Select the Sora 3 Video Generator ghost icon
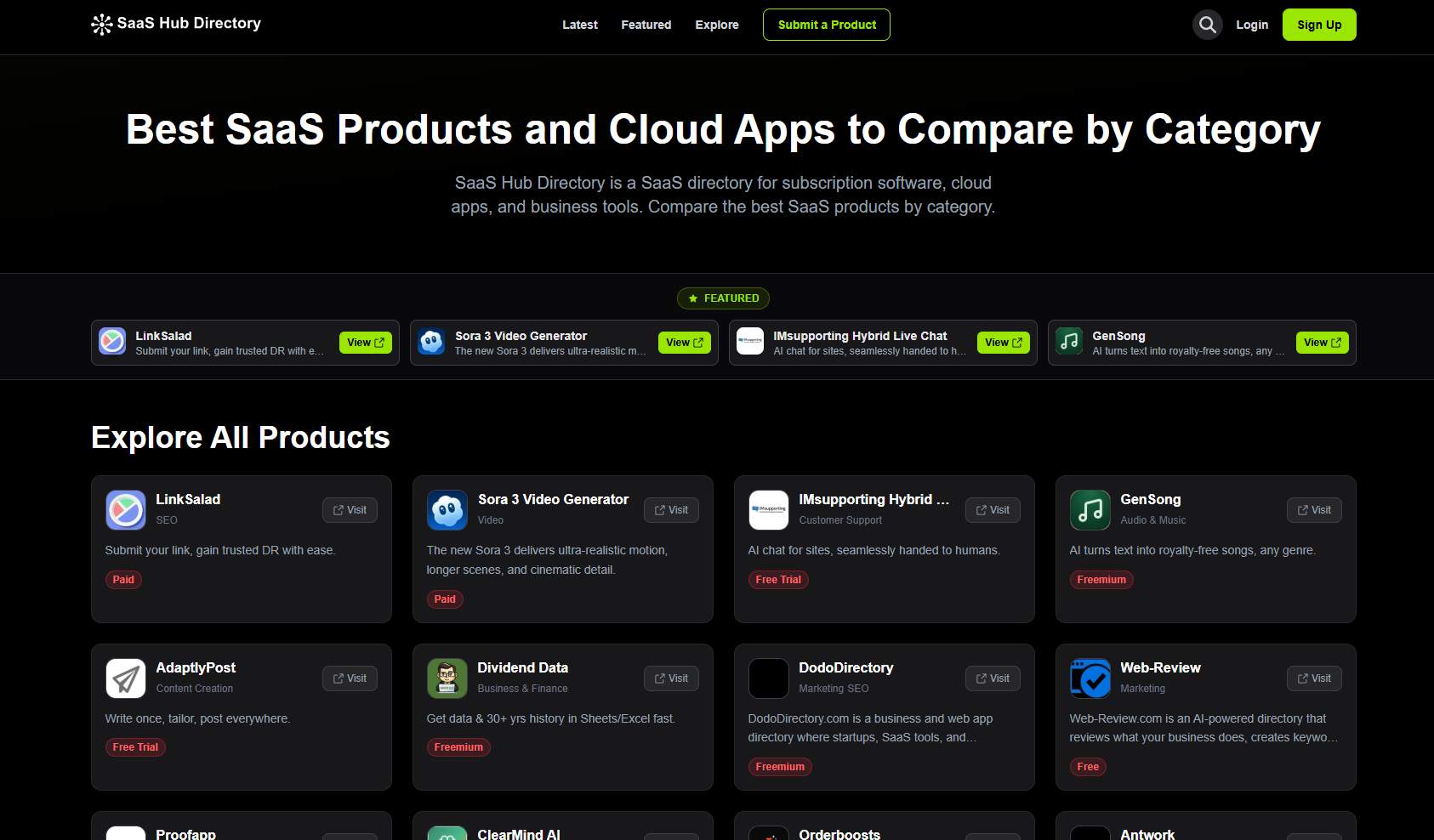 tap(447, 509)
